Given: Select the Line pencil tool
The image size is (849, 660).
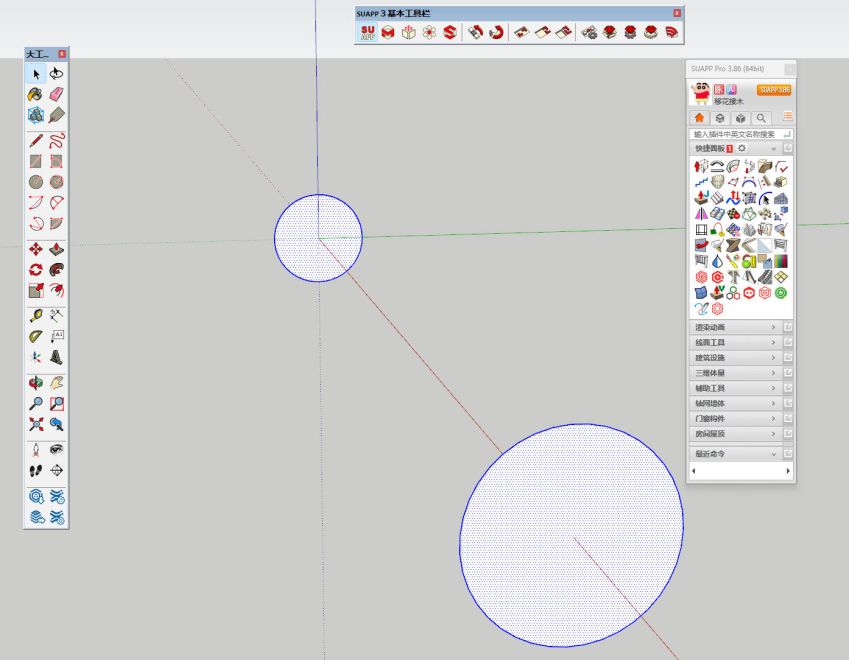Looking at the screenshot, I should tap(36, 141).
